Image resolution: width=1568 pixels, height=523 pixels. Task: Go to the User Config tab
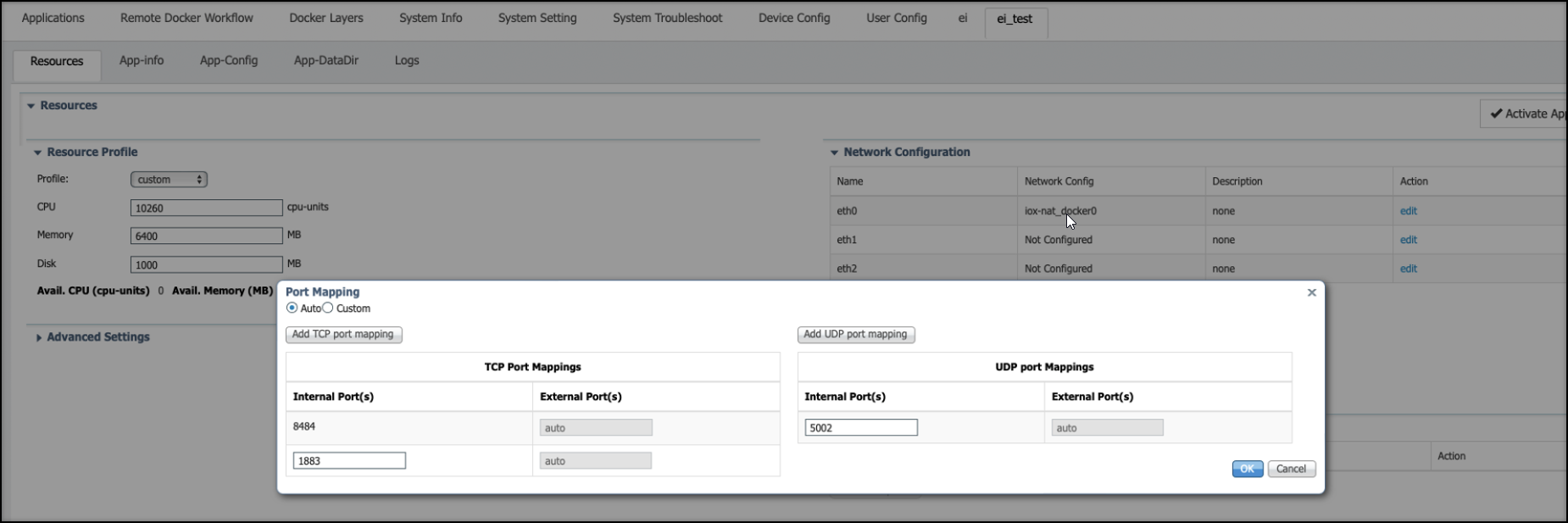[x=897, y=18]
